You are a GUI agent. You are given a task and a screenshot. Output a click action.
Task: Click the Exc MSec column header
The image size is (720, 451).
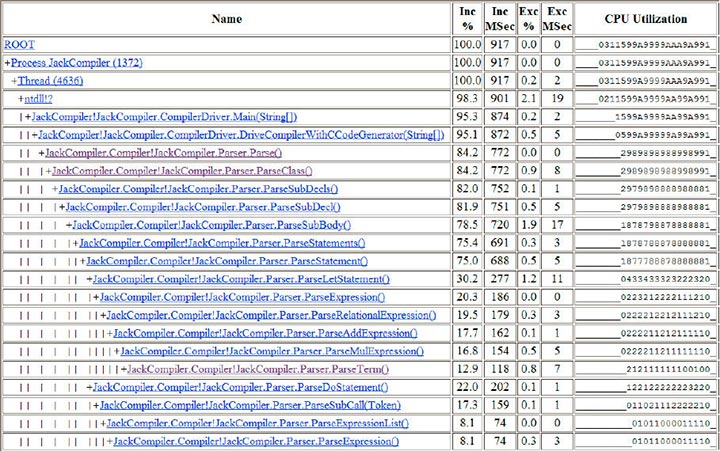[557, 19]
